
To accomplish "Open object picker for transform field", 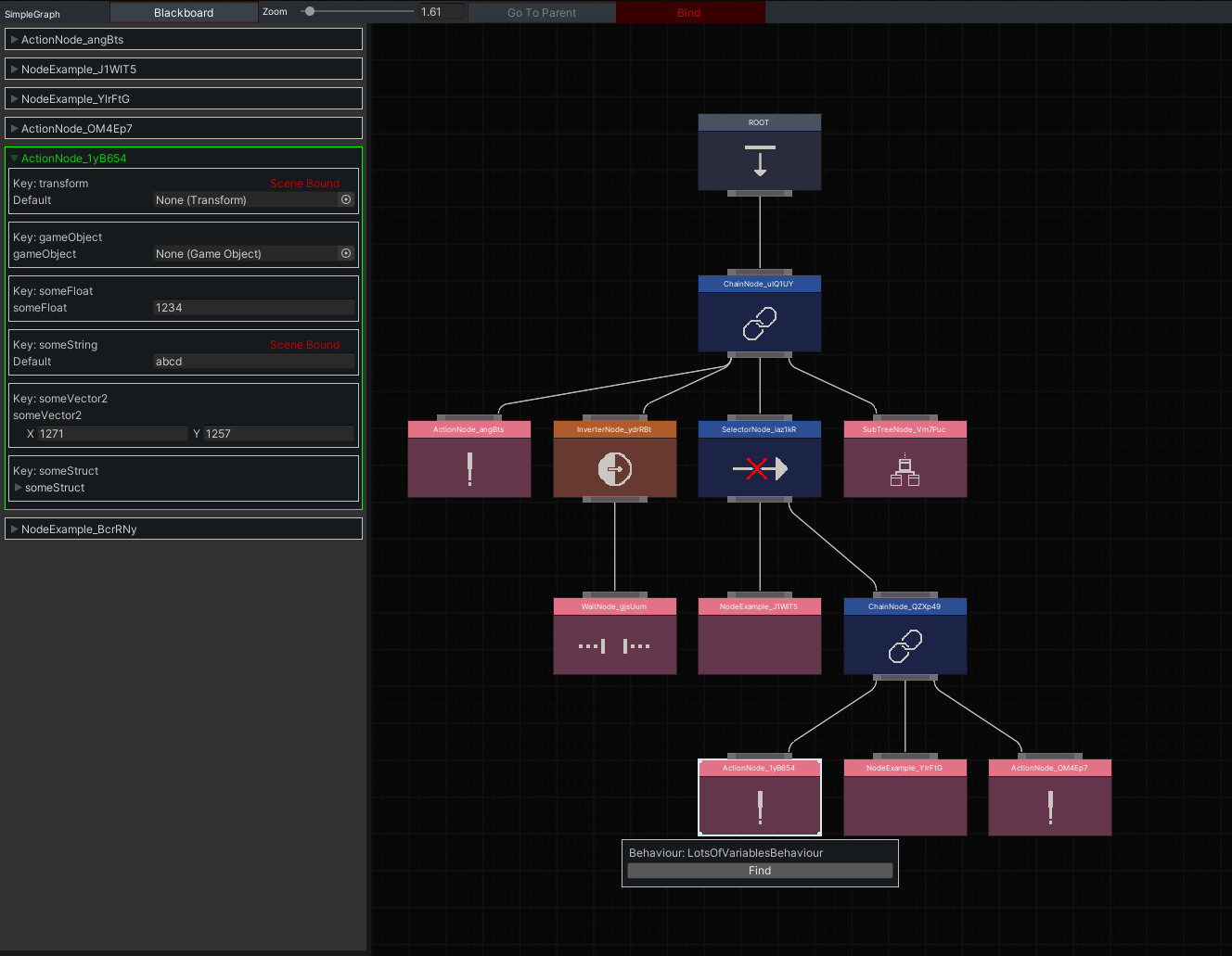I will coord(346,199).
